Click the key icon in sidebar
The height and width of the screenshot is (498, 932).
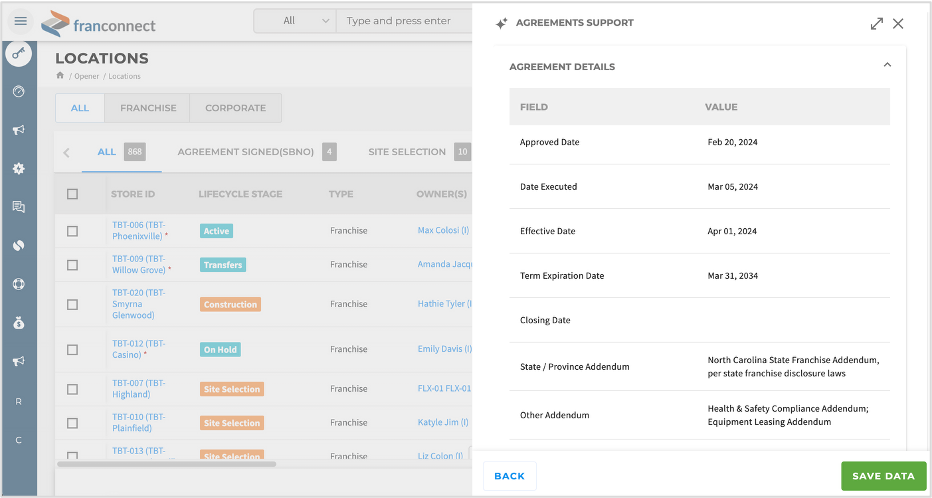[x=18, y=54]
